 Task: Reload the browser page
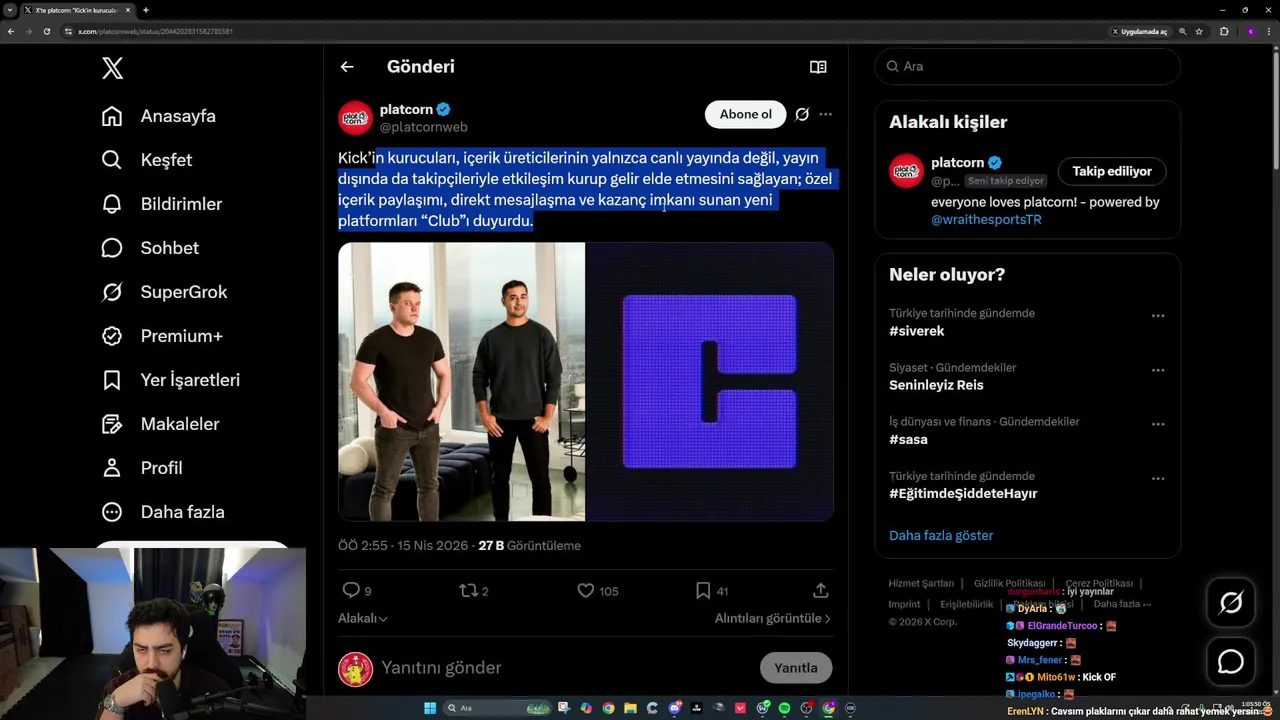tap(46, 31)
